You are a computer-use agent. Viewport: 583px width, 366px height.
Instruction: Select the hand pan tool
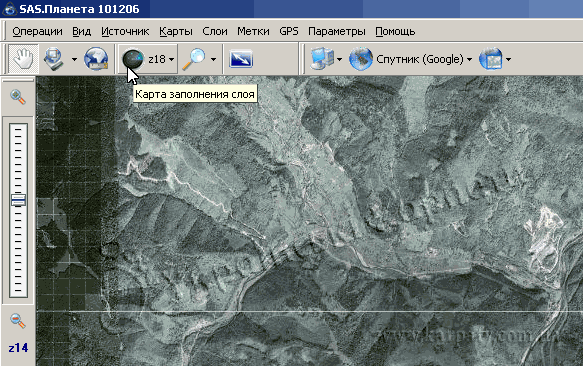(23, 59)
